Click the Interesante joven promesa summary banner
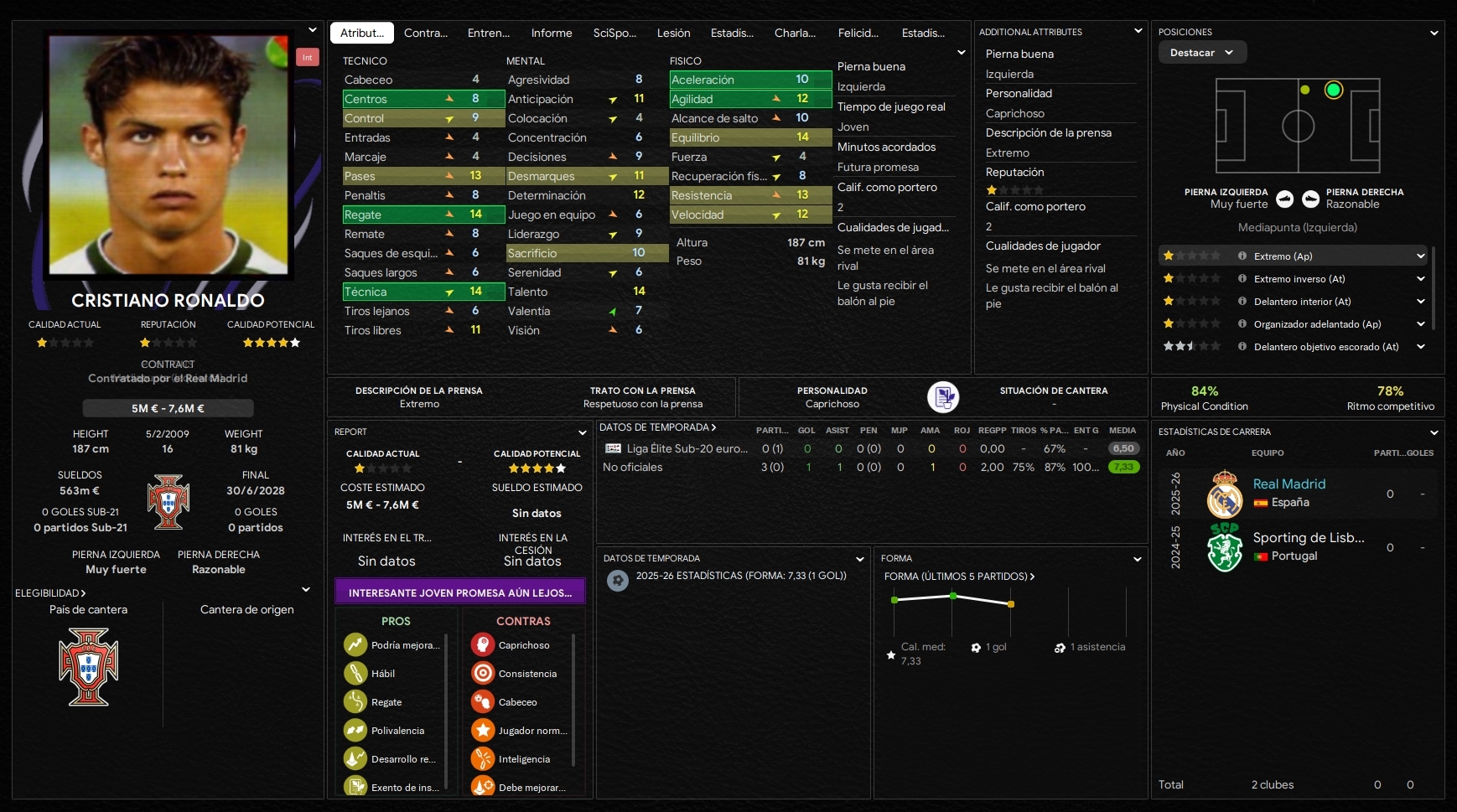This screenshot has height=812, width=1457. pos(460,592)
